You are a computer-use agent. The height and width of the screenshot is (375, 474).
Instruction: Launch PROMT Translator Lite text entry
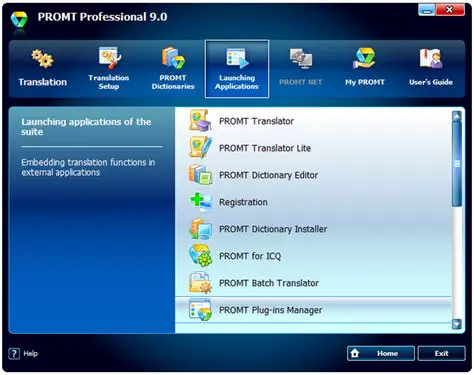click(x=265, y=148)
